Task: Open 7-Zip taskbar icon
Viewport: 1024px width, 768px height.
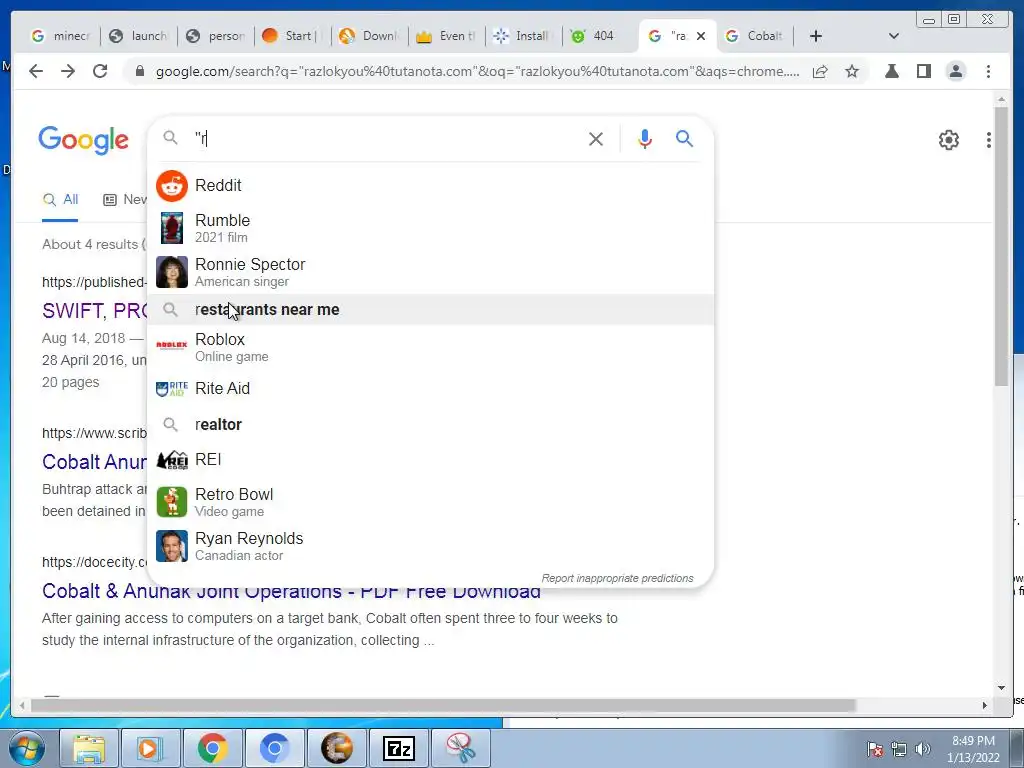Action: [398, 748]
